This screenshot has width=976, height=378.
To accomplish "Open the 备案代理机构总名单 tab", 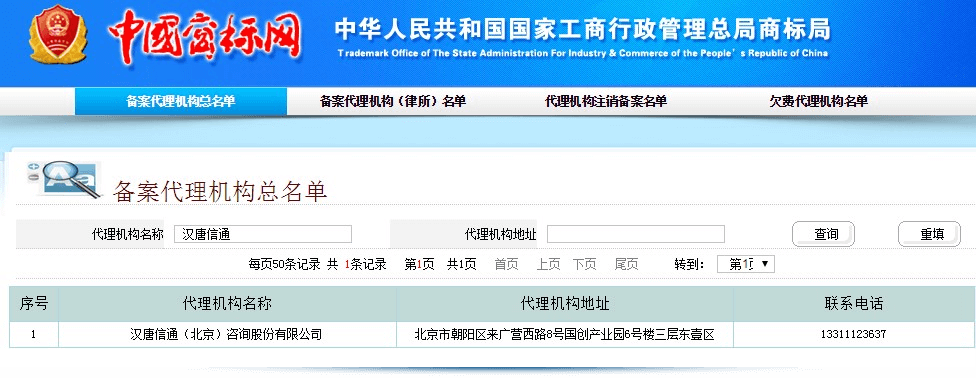I will click(x=181, y=102).
